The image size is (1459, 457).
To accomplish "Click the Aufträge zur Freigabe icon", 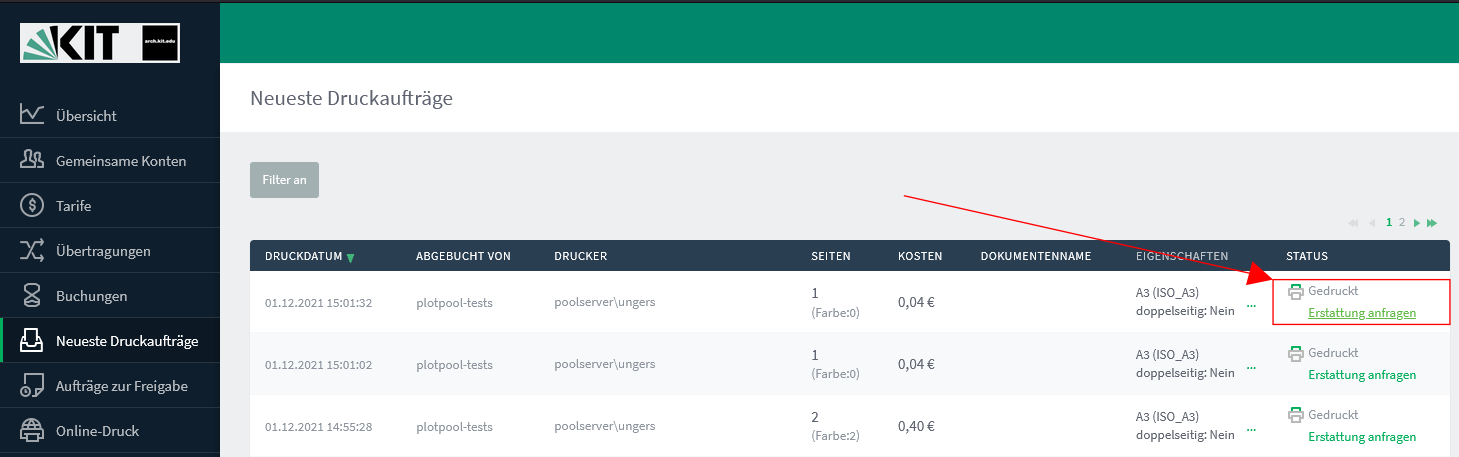I will [x=32, y=386].
